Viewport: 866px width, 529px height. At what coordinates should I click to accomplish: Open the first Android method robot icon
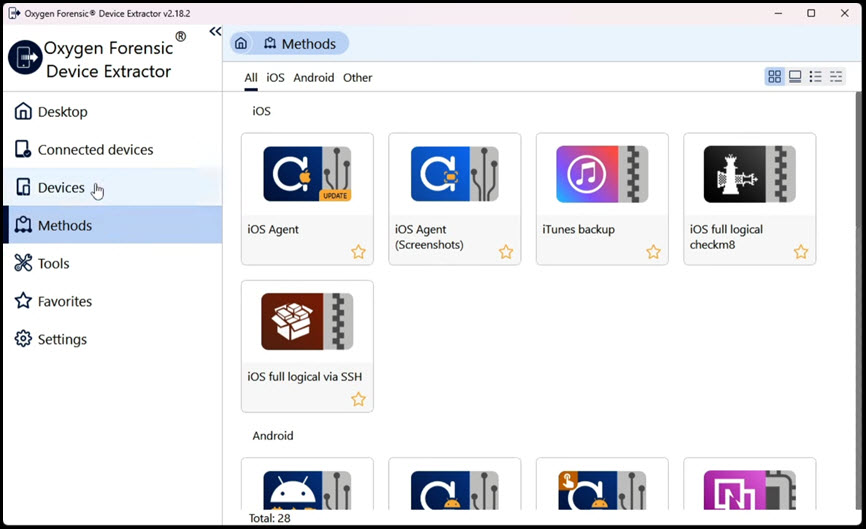[x=307, y=490]
